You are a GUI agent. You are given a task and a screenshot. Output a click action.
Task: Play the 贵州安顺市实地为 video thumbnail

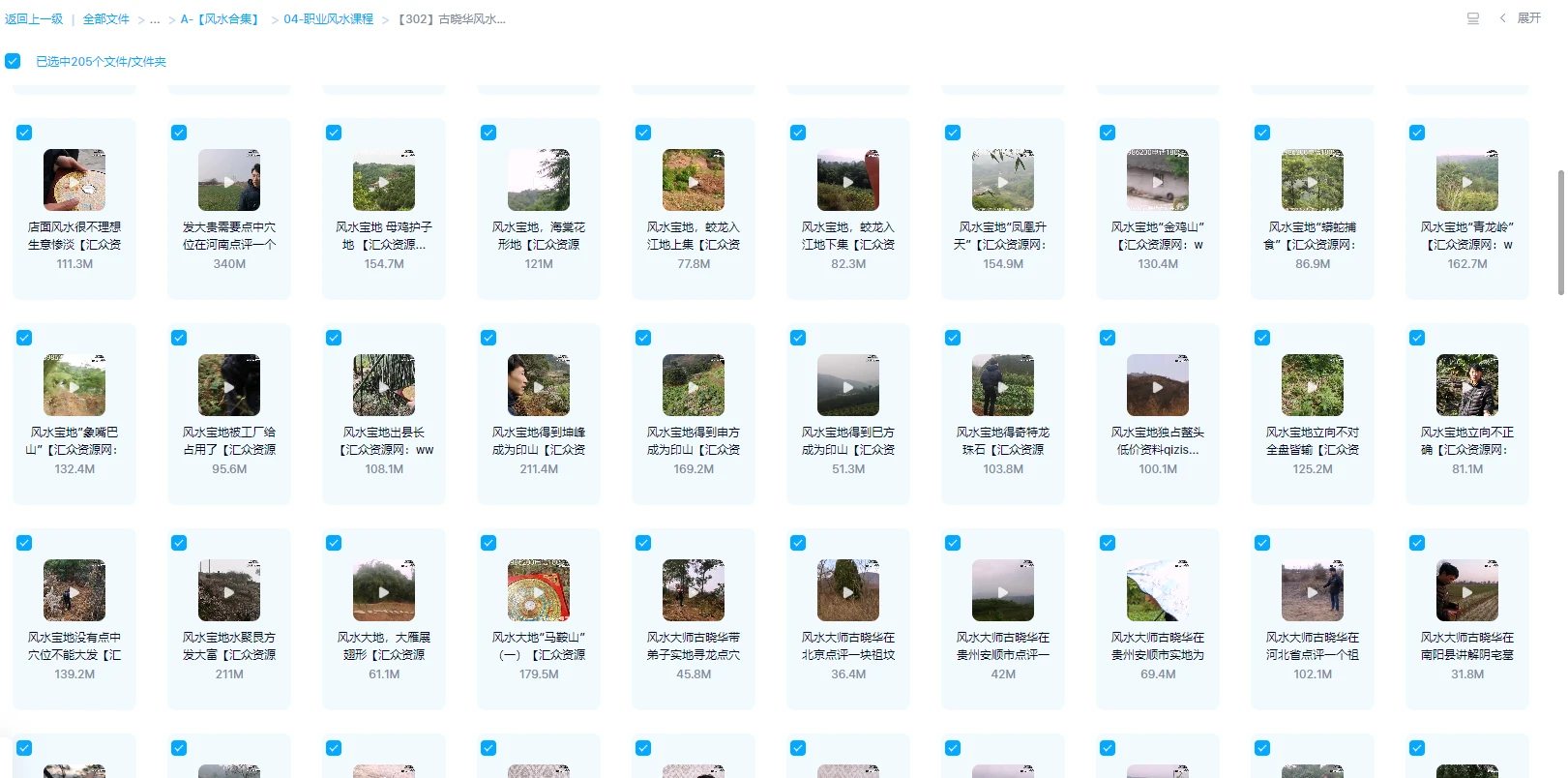pyautogui.click(x=1158, y=590)
